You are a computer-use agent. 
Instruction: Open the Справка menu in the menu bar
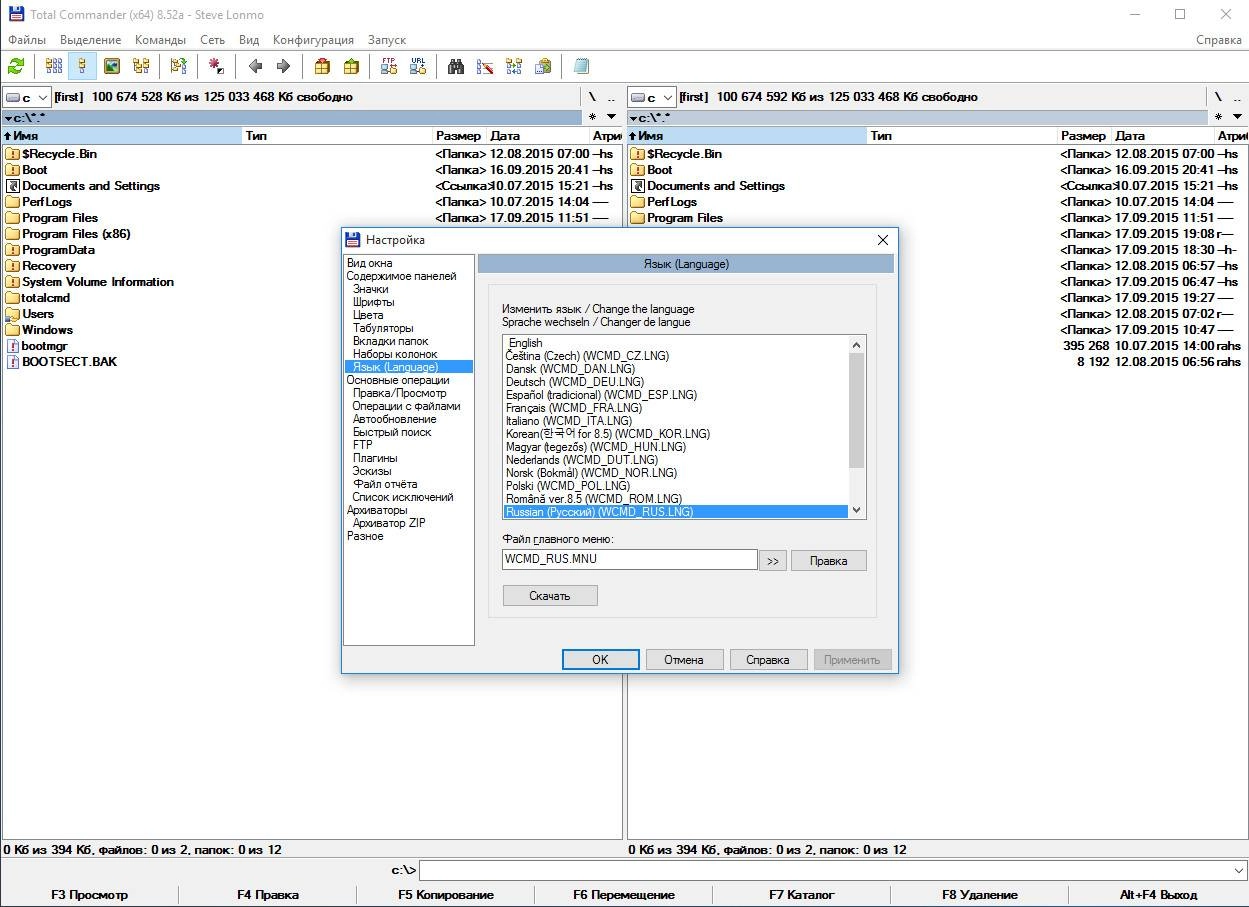tap(1219, 40)
